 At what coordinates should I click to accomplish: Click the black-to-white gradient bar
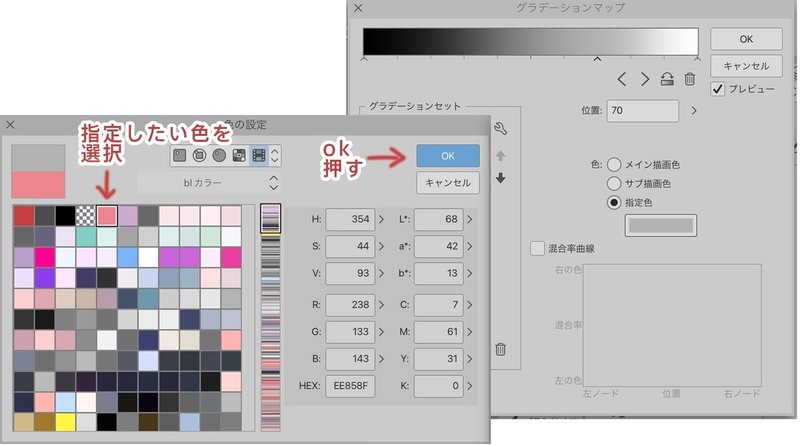(531, 41)
